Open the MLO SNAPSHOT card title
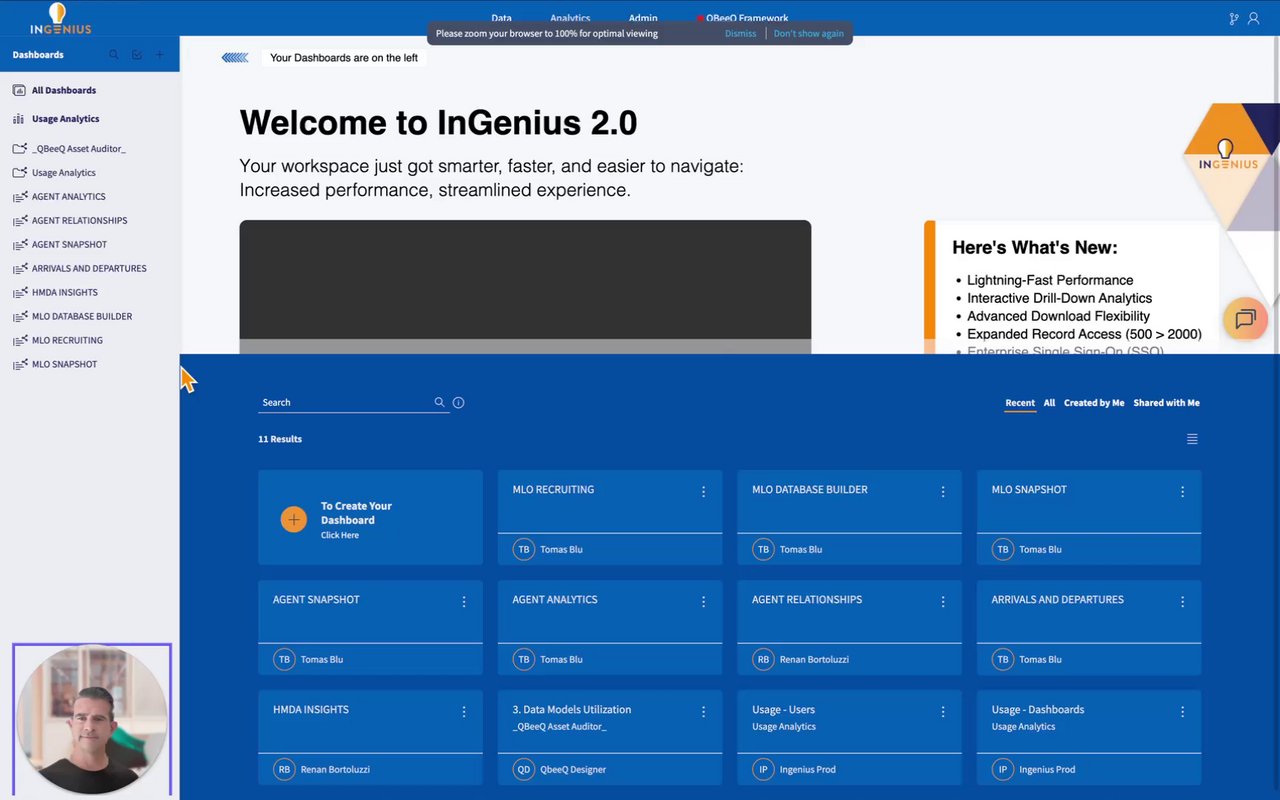Viewport: 1280px width, 800px height. [1029, 490]
